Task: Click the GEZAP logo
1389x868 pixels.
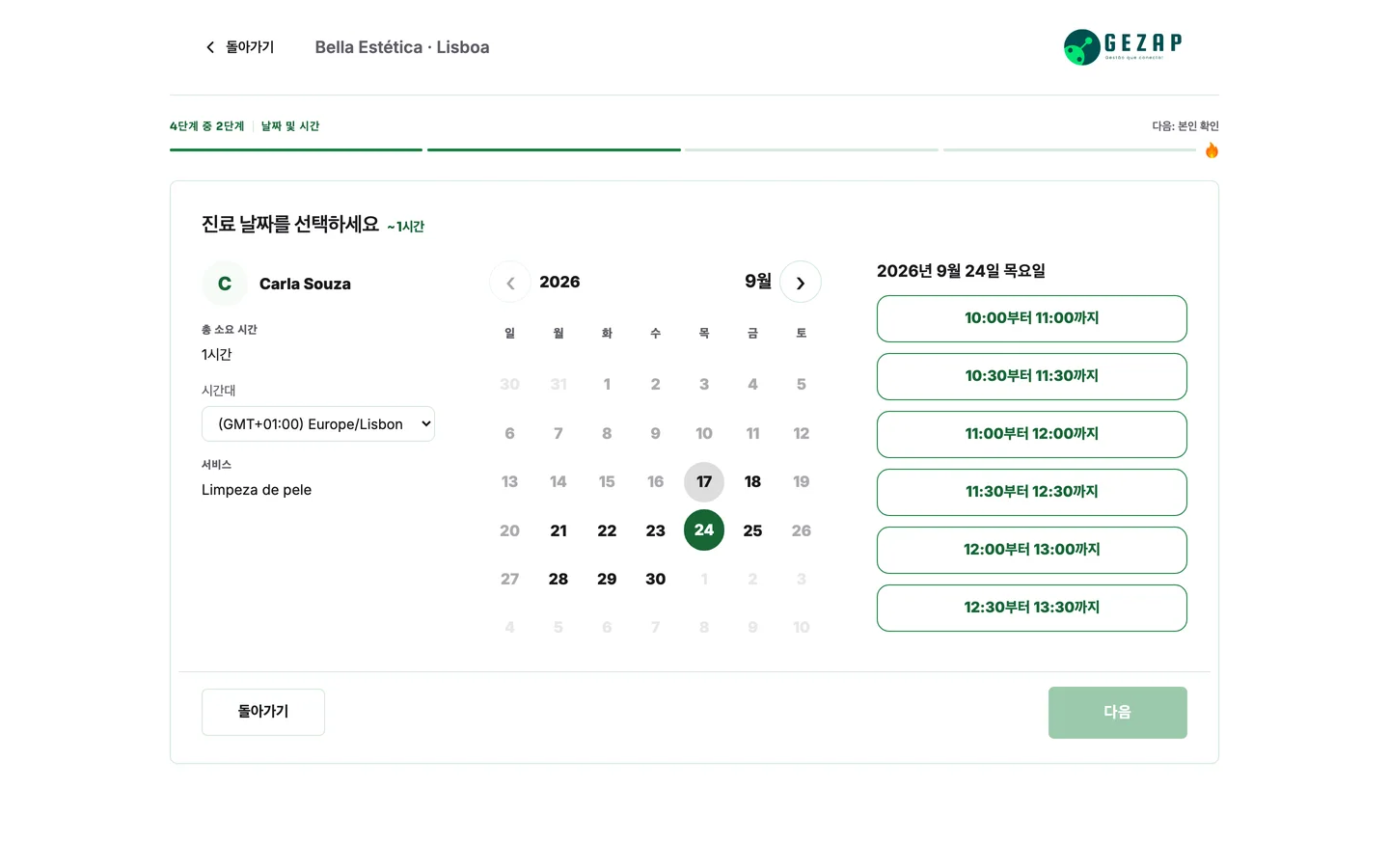Action: 1123,46
